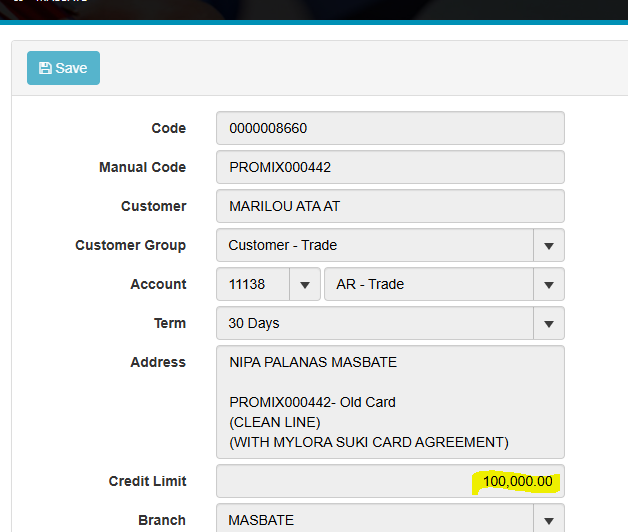Click the Account label
This screenshot has height=532, width=628.
point(158,284)
